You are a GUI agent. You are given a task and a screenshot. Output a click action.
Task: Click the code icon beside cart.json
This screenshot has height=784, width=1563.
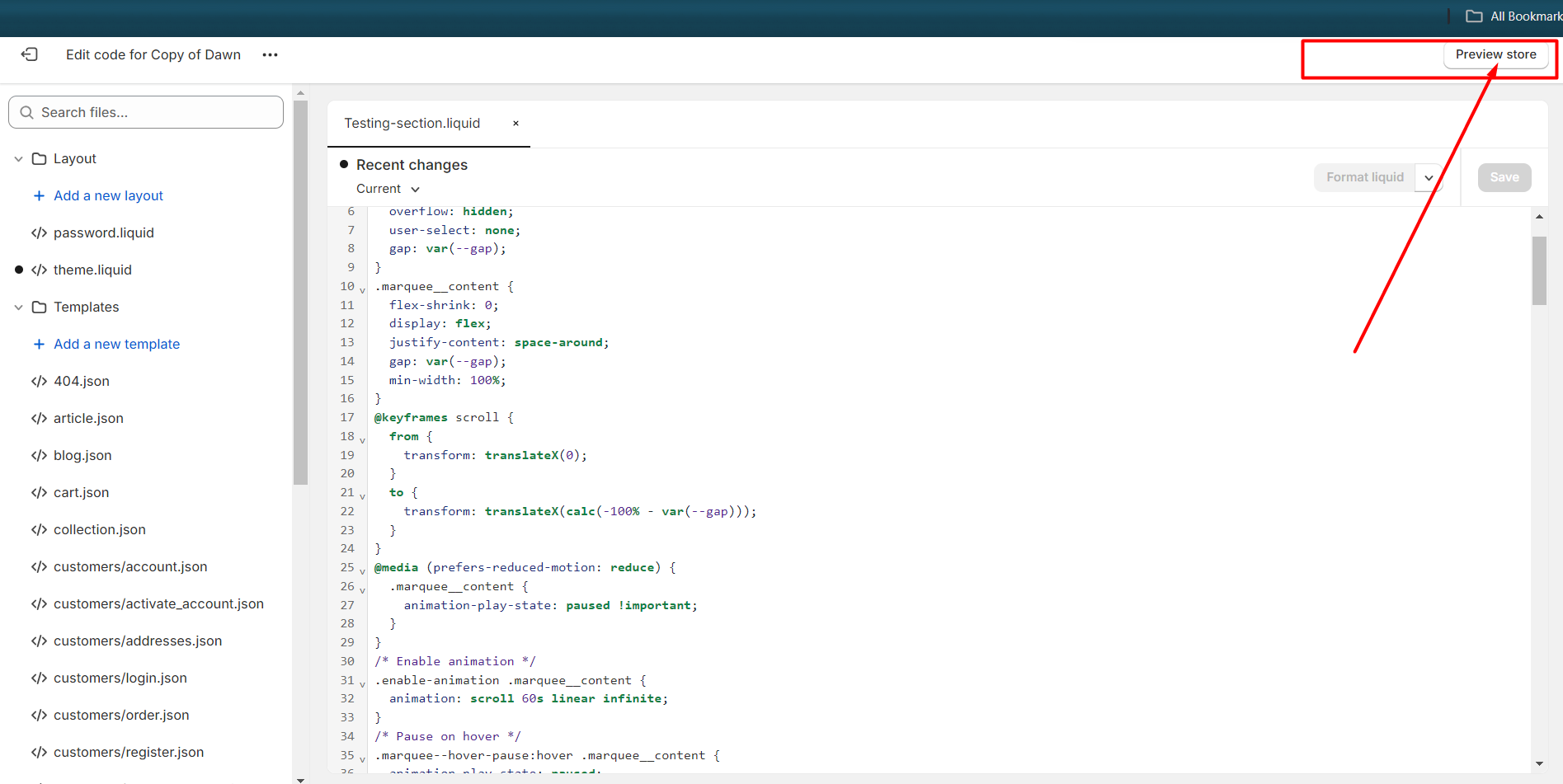tap(39, 492)
